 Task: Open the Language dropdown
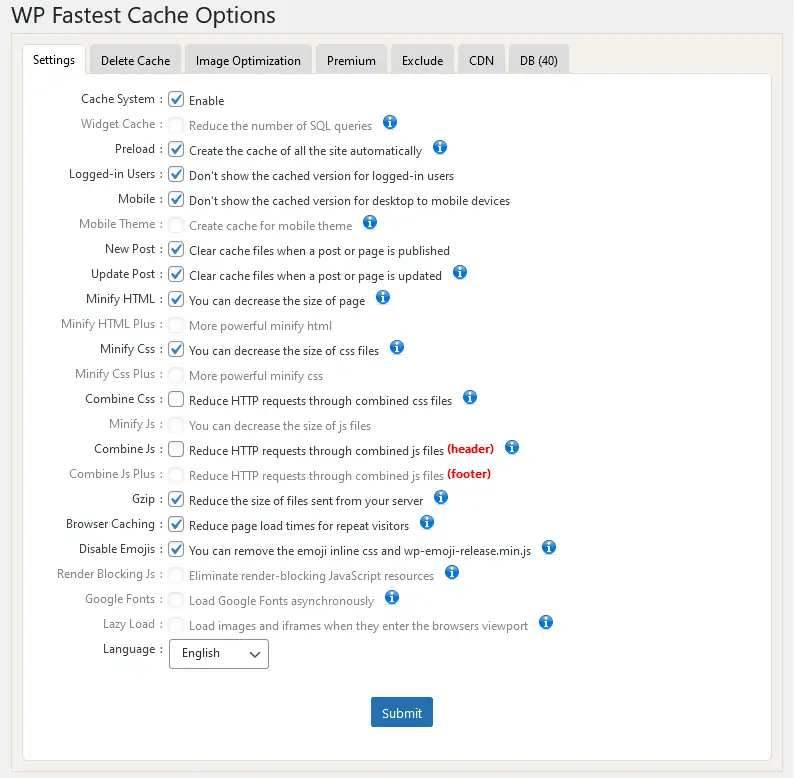(219, 654)
